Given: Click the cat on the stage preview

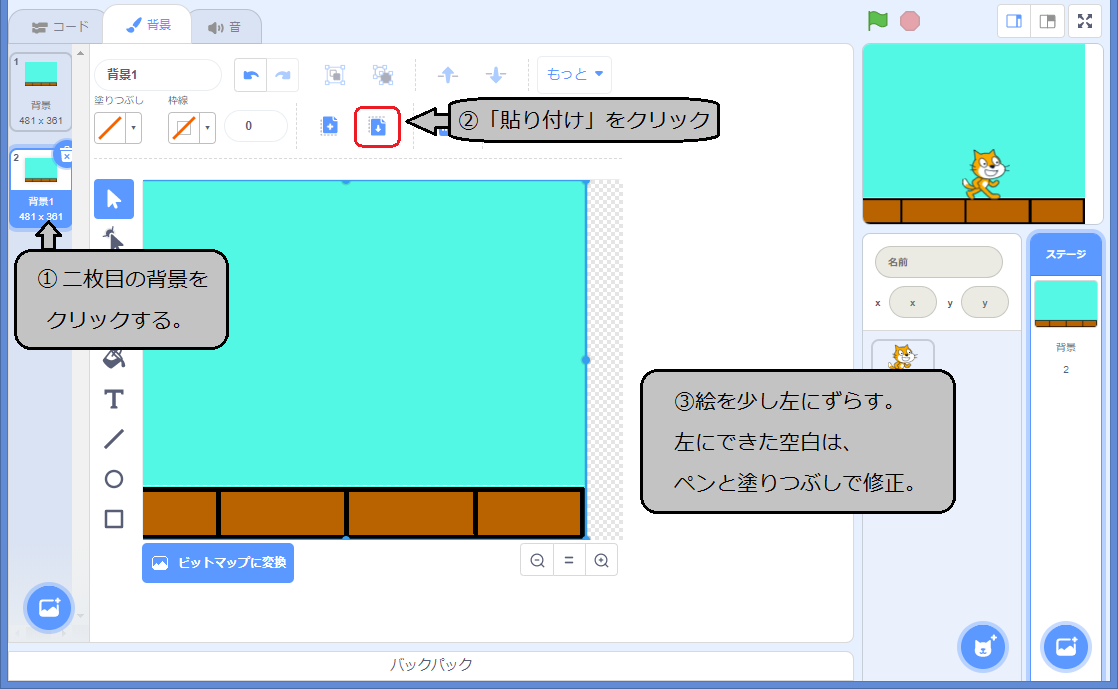Looking at the screenshot, I should 985,174.
